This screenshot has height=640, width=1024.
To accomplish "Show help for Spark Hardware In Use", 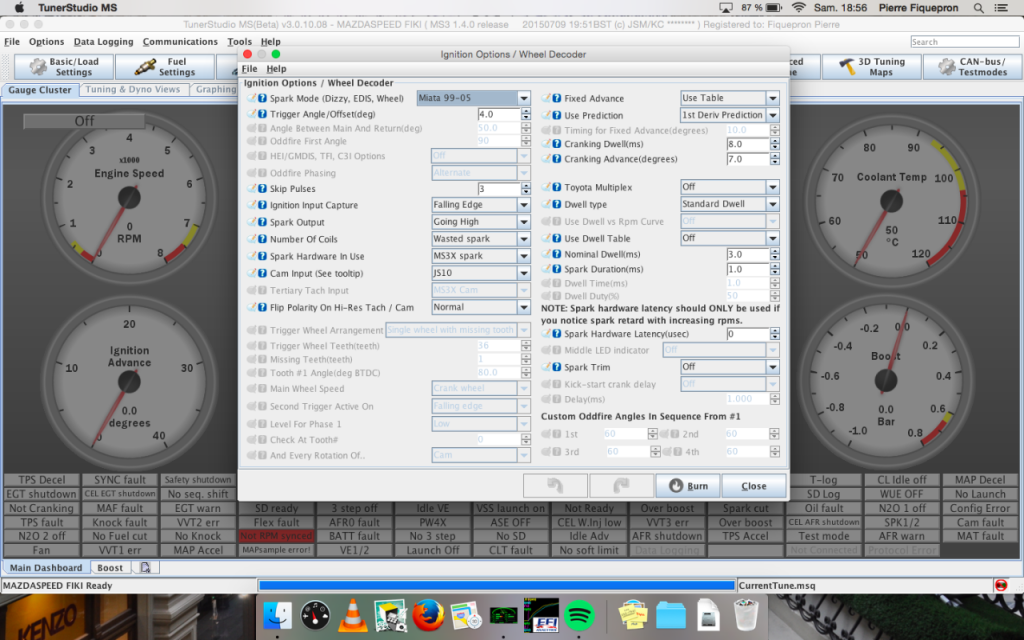I will click(x=262, y=256).
